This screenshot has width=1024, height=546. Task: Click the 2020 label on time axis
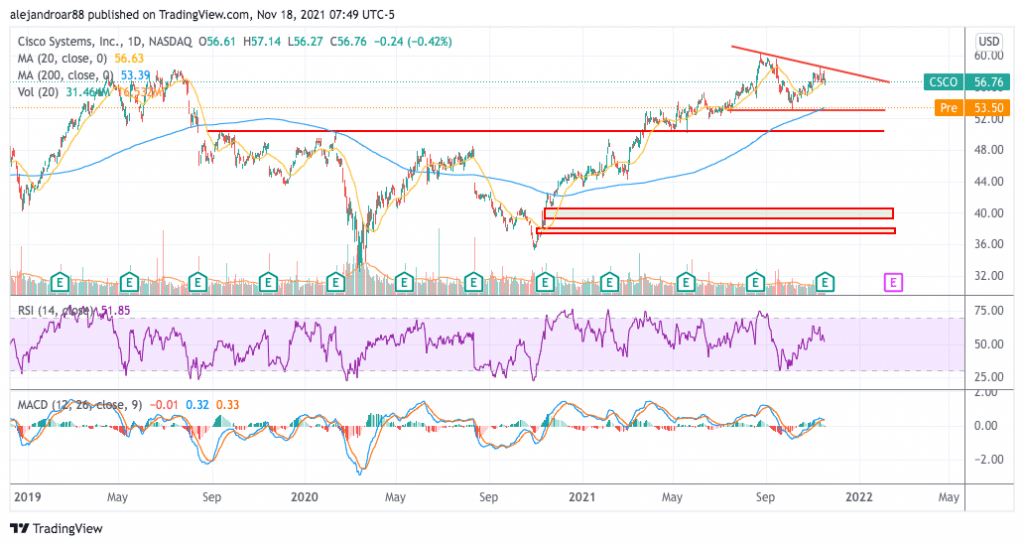pyautogui.click(x=304, y=498)
